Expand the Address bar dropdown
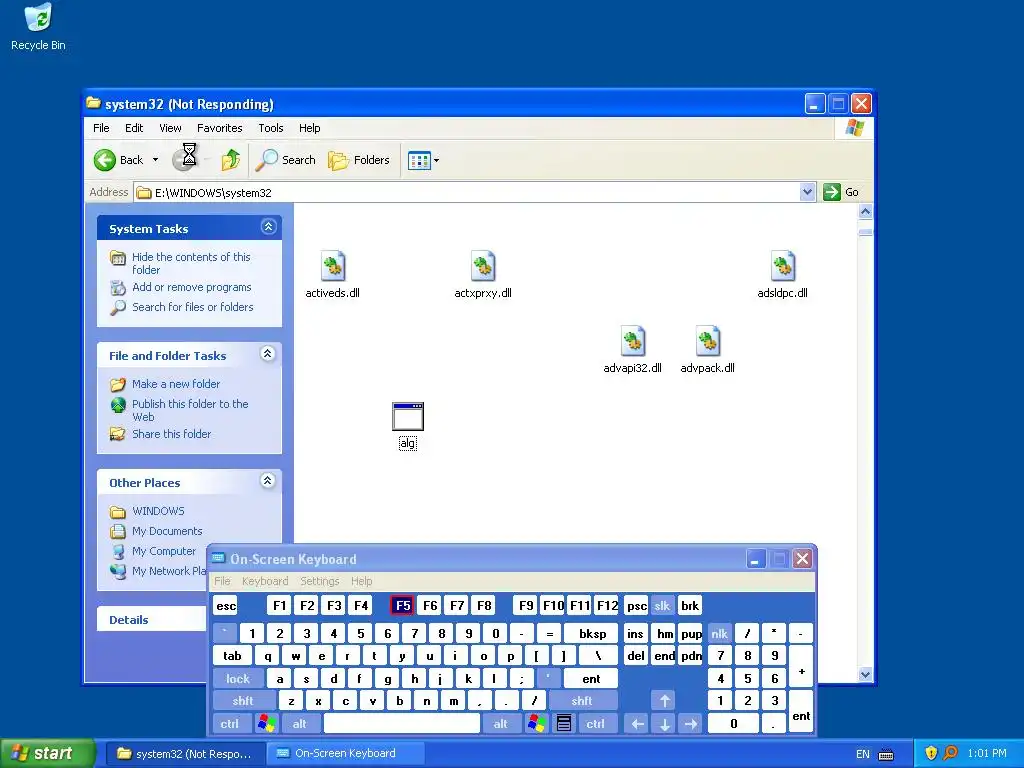The height and width of the screenshot is (768, 1024). point(807,192)
